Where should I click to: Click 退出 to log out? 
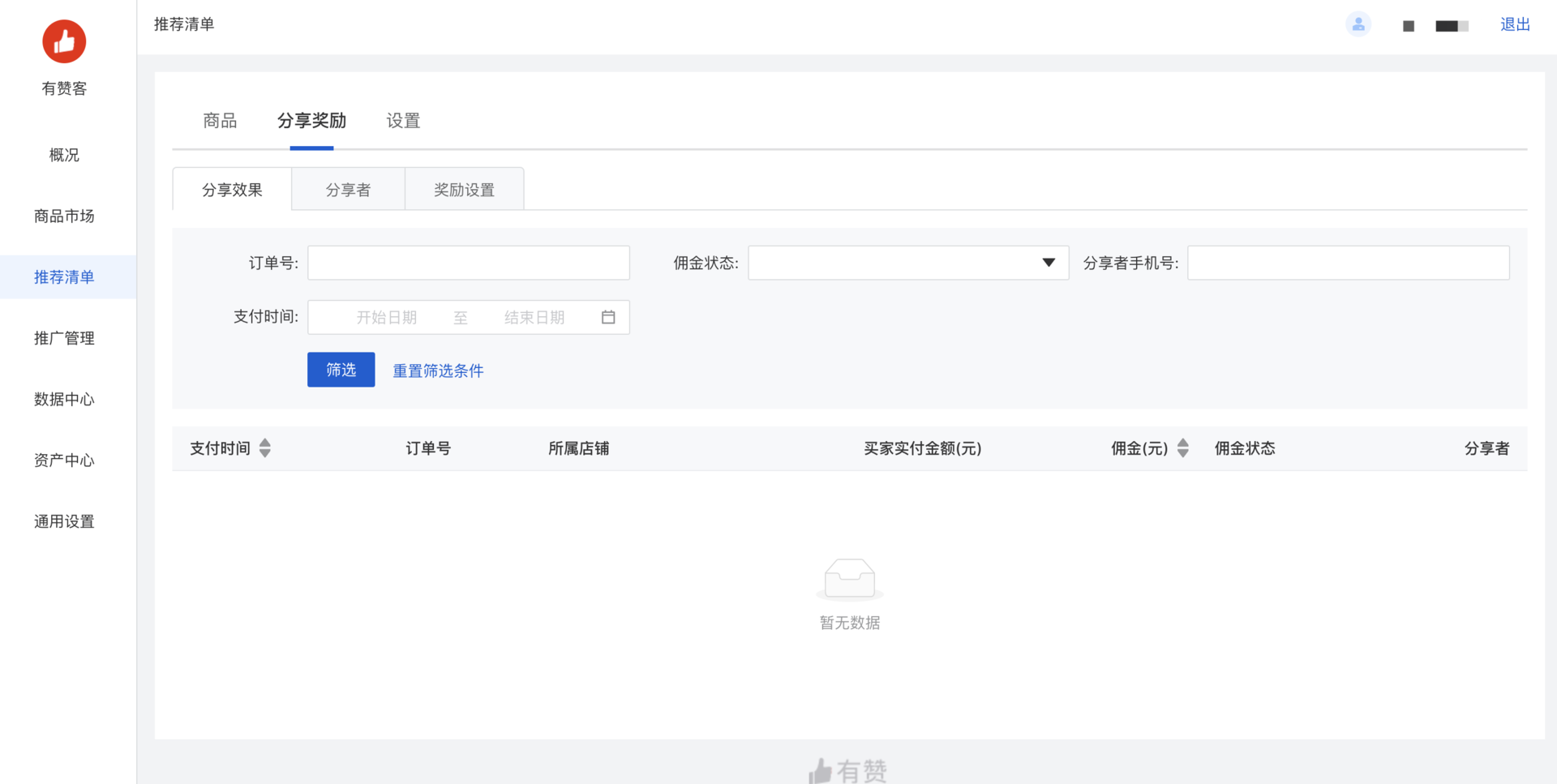[x=1514, y=24]
